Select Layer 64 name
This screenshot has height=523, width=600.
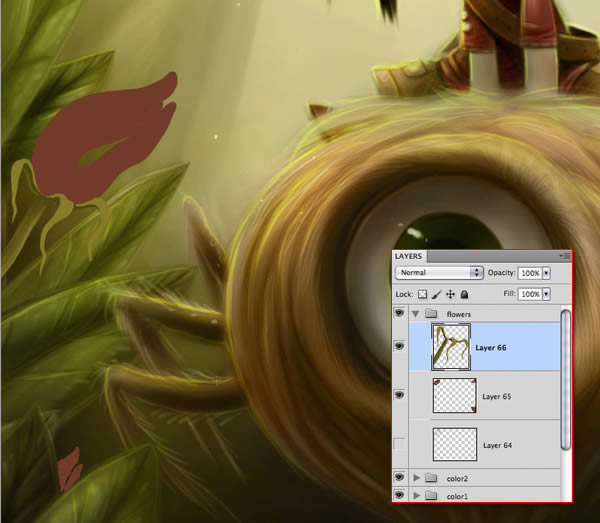pos(497,445)
